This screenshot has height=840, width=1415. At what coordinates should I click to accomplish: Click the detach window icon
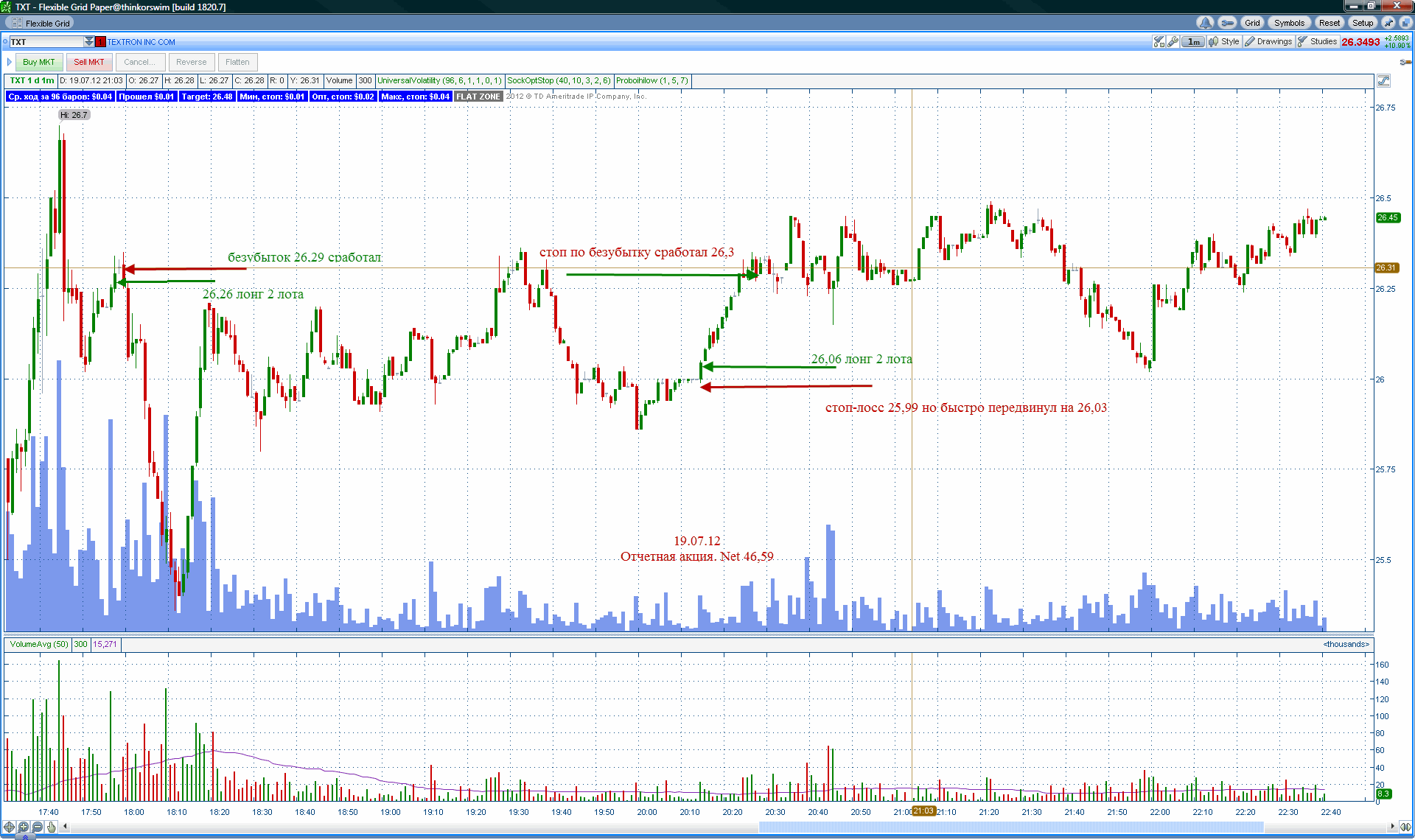click(x=1405, y=23)
